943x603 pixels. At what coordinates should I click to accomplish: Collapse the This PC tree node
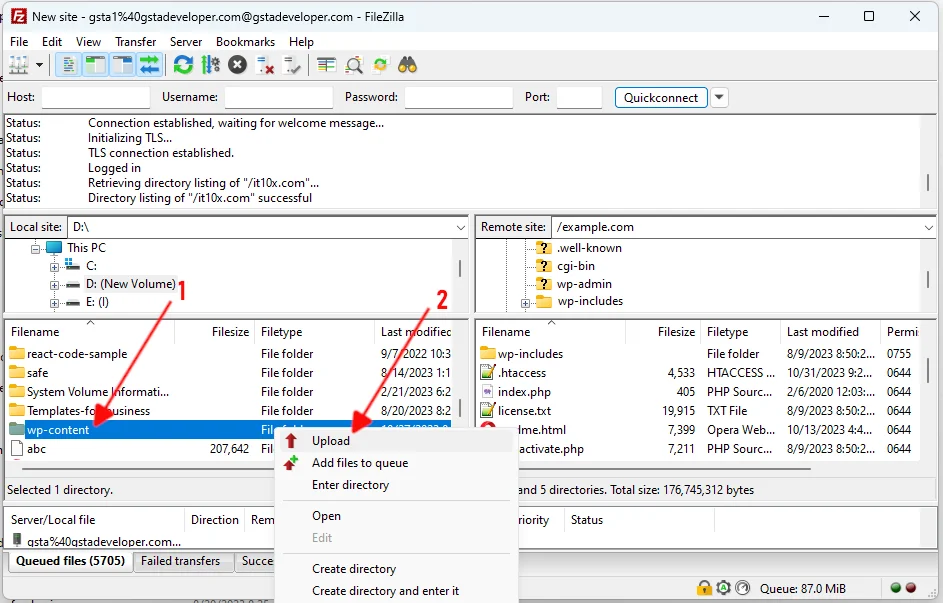(x=35, y=248)
